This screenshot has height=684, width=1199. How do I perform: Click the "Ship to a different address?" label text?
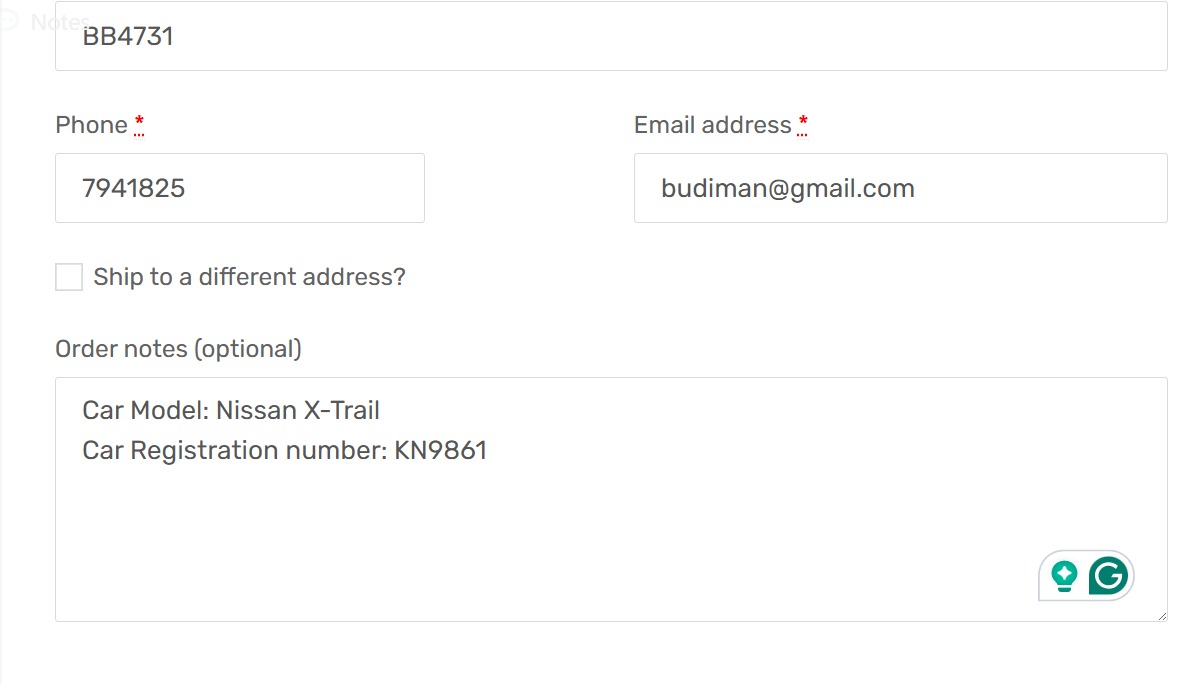[x=249, y=277]
